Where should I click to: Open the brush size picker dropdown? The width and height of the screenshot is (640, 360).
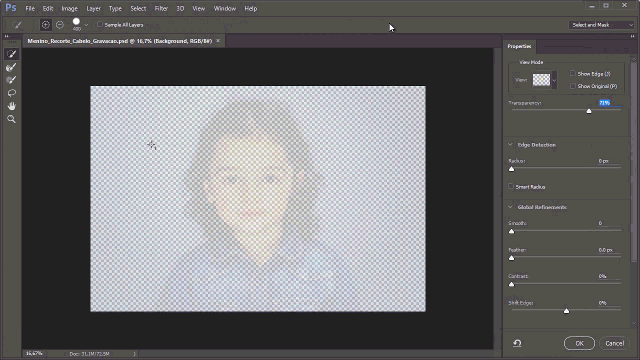pos(86,25)
